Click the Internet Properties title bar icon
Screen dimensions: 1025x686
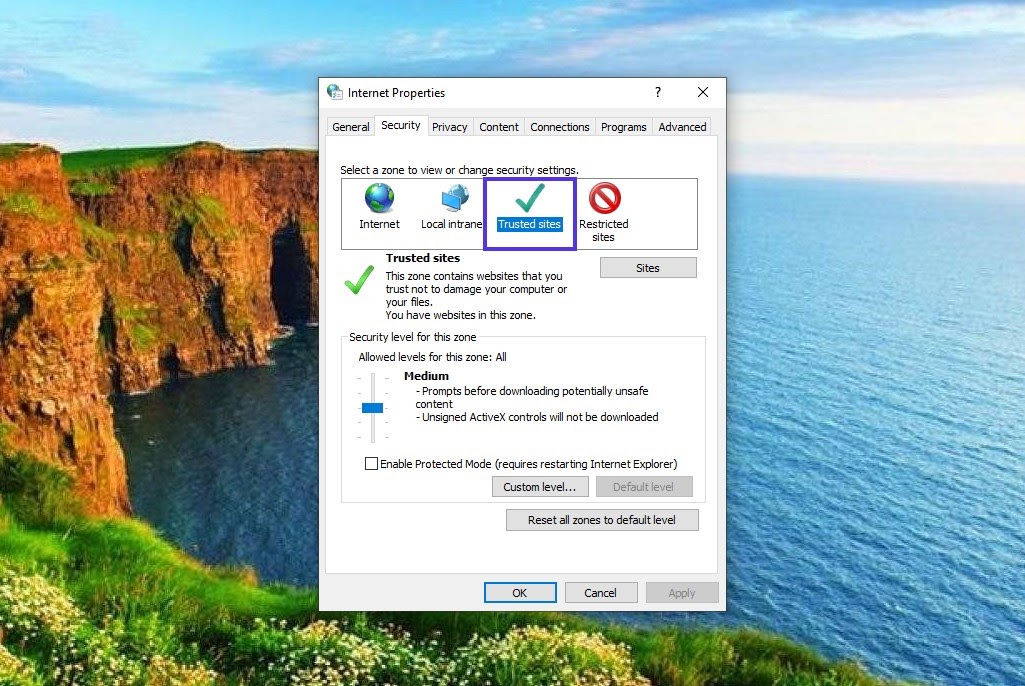click(334, 92)
